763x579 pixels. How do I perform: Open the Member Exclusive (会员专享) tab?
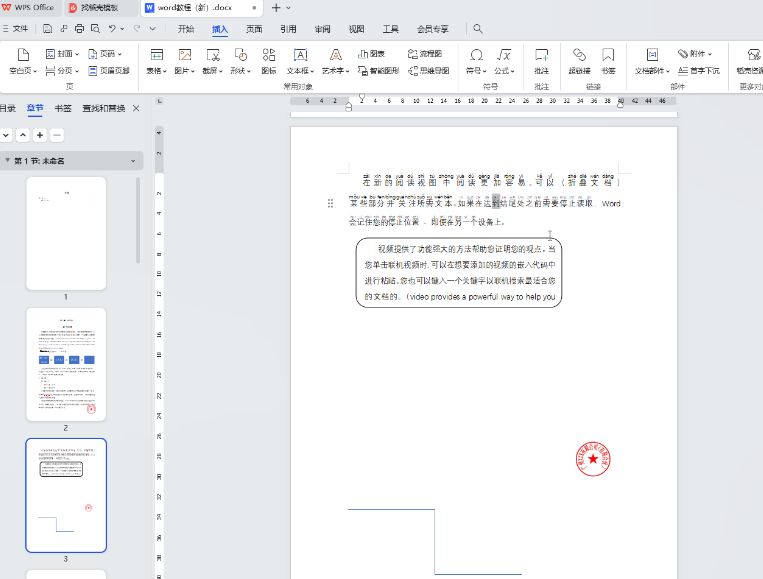[x=433, y=29]
